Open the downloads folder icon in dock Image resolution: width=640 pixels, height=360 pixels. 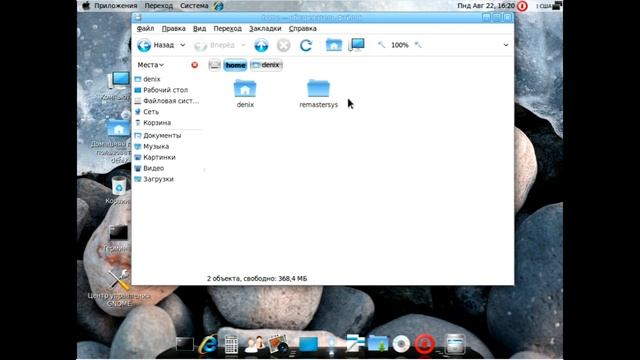(378, 344)
